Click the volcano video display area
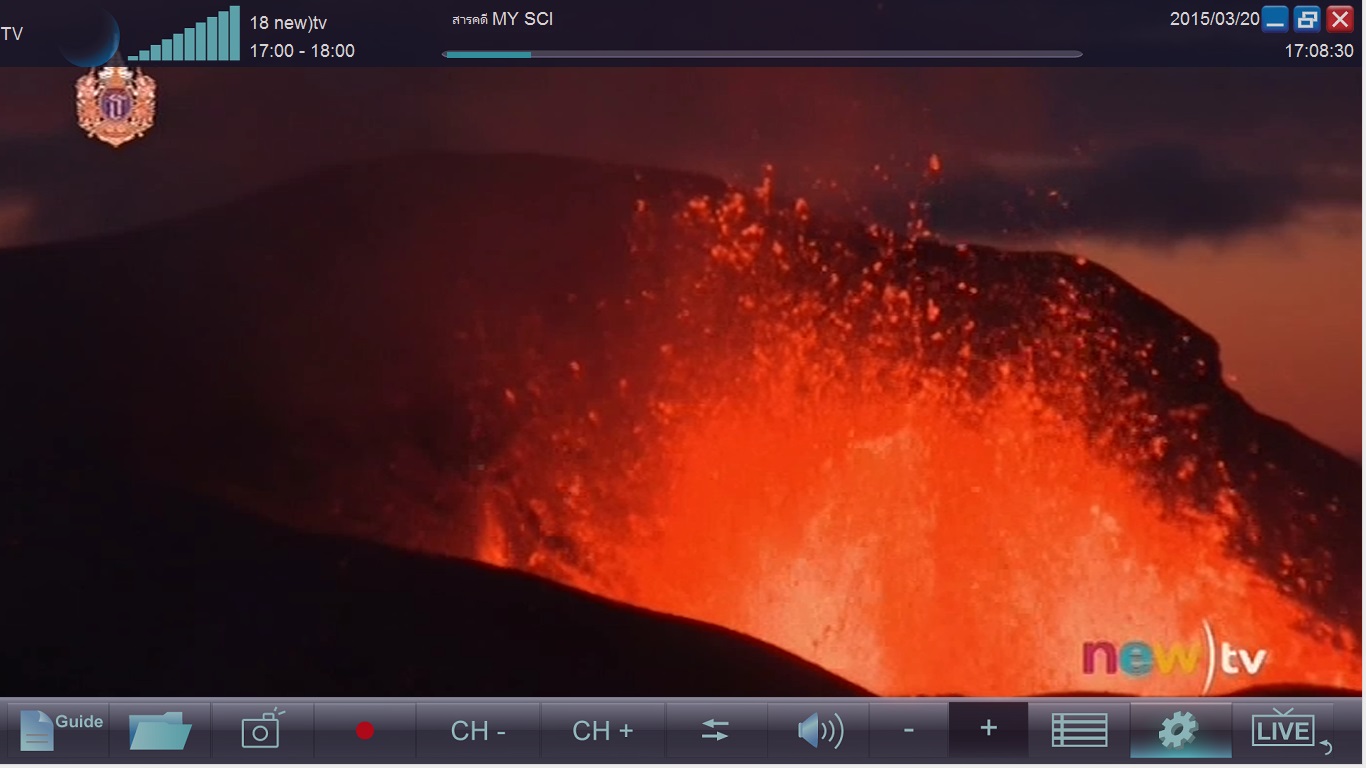 (683, 382)
